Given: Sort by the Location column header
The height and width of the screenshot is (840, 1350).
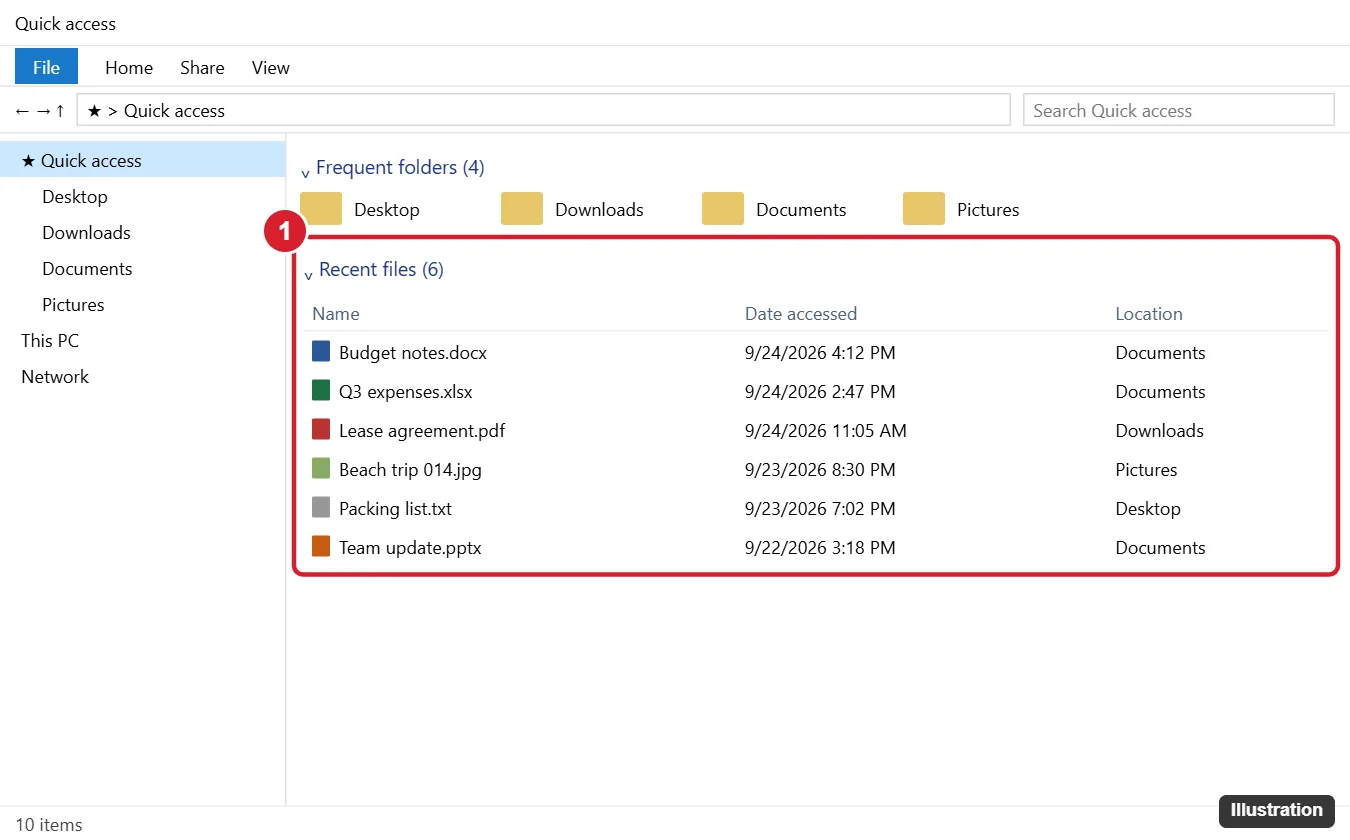Looking at the screenshot, I should [x=1149, y=313].
